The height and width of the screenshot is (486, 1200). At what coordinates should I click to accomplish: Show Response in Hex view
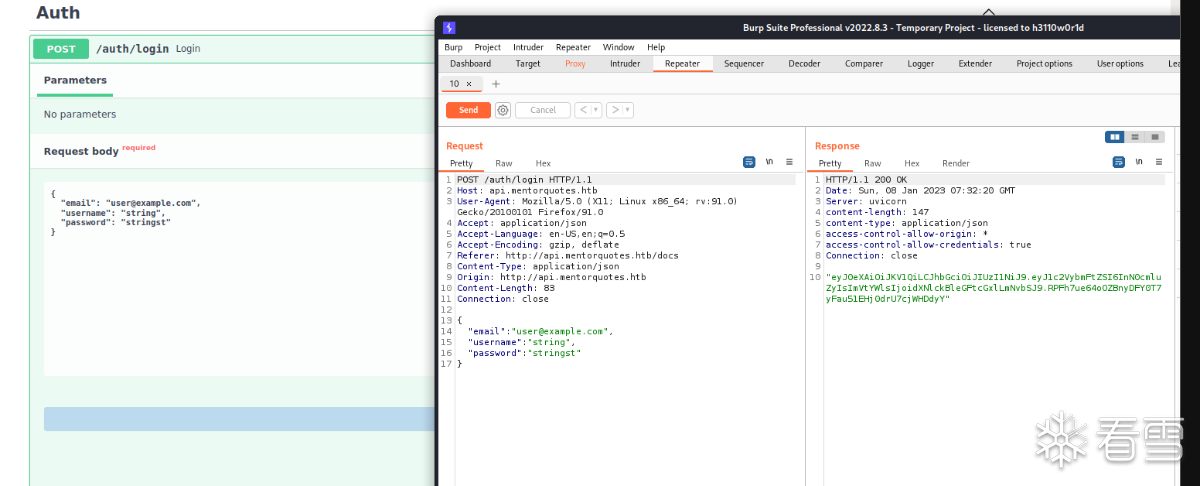tap(912, 163)
